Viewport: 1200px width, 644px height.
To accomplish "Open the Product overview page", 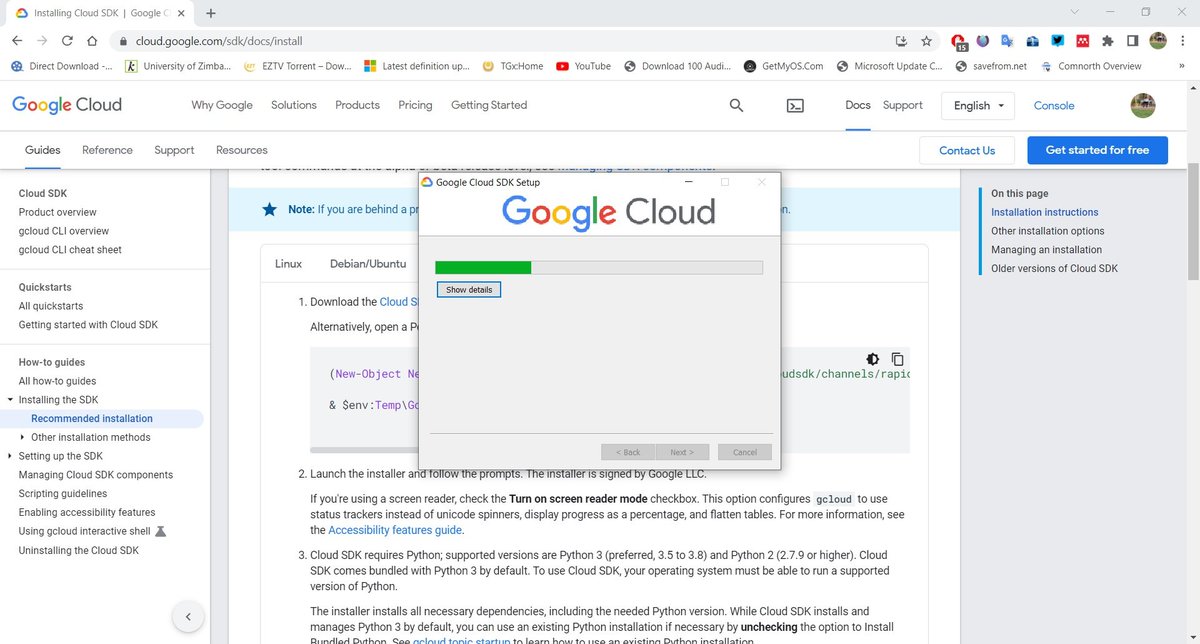I will click(58, 212).
